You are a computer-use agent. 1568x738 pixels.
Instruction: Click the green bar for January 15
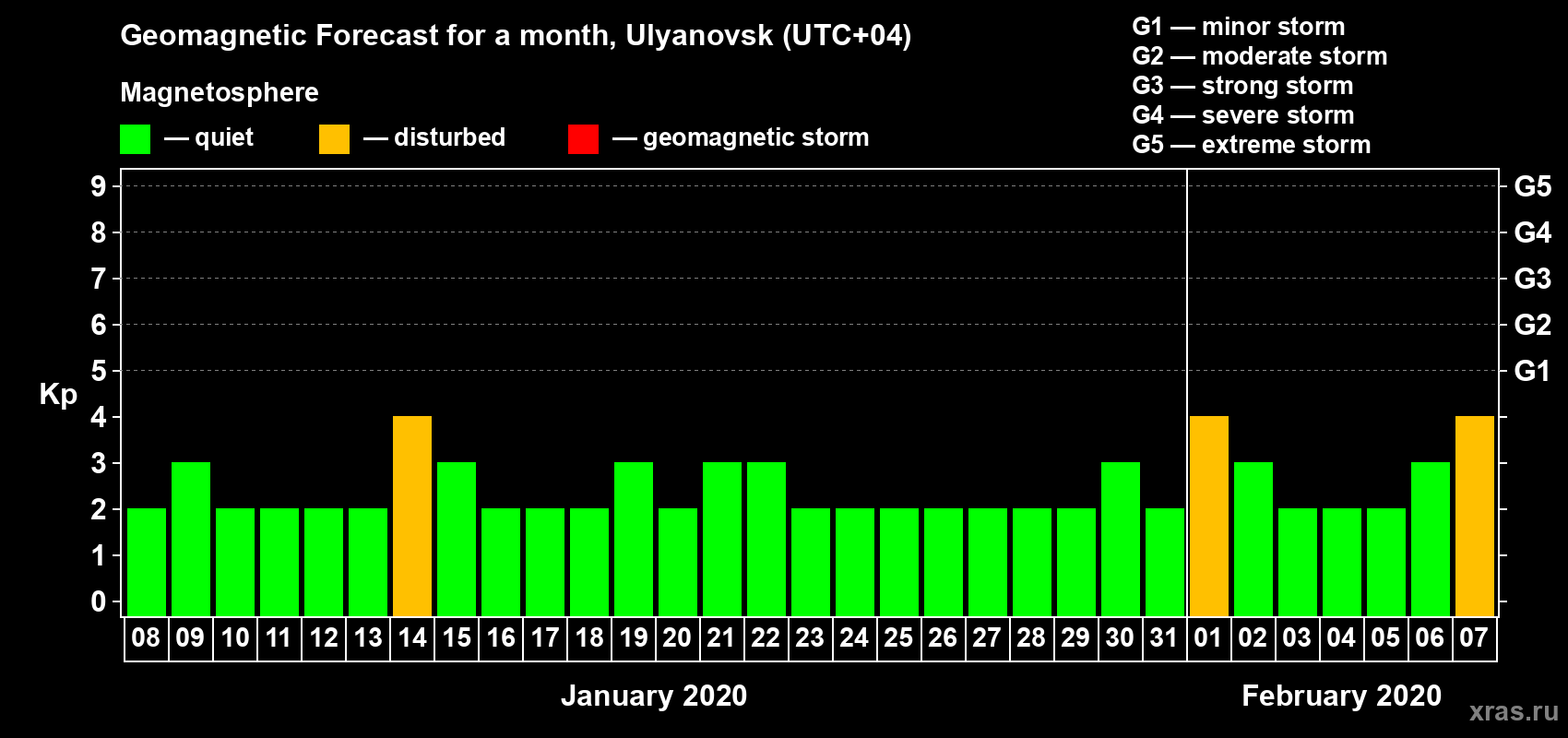457,539
